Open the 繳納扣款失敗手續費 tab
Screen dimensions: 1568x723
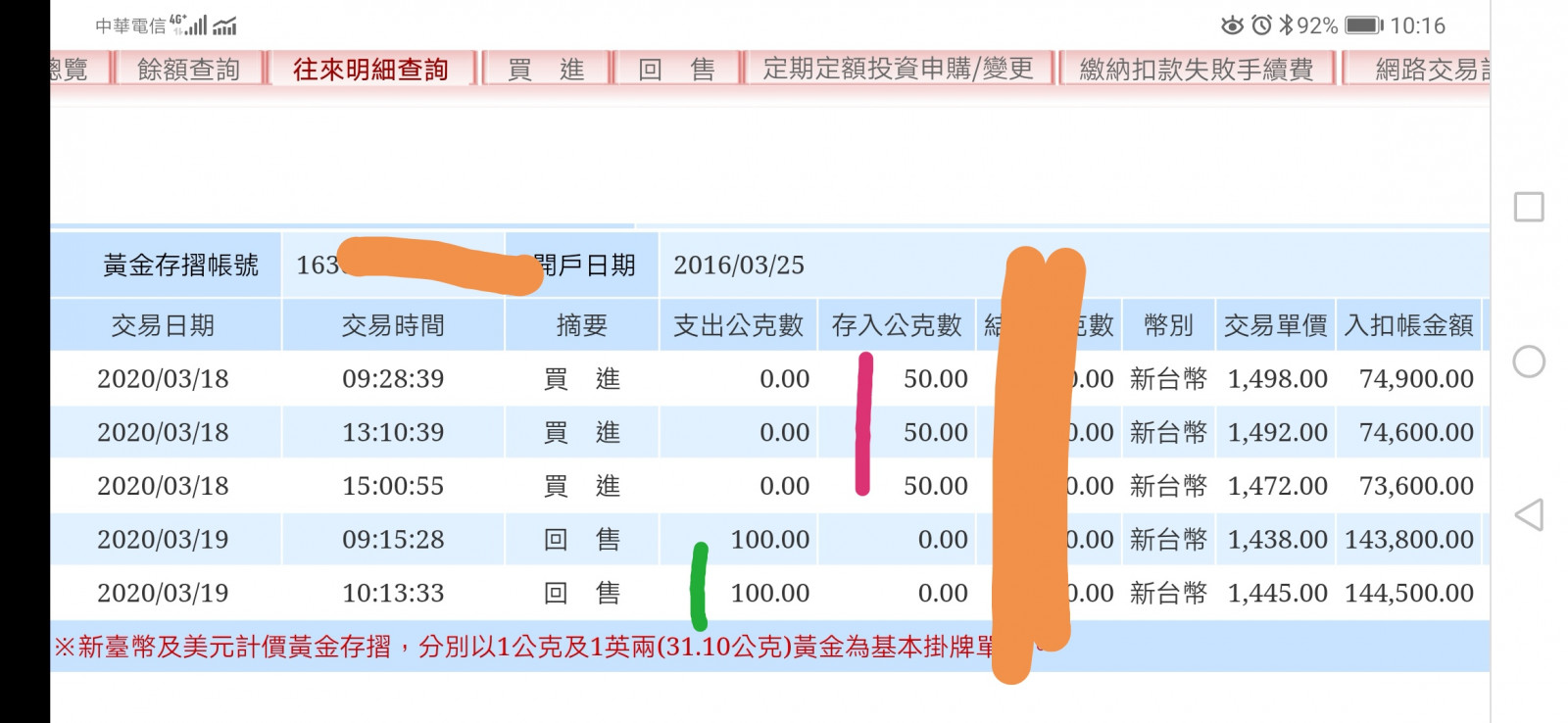coord(1197,70)
